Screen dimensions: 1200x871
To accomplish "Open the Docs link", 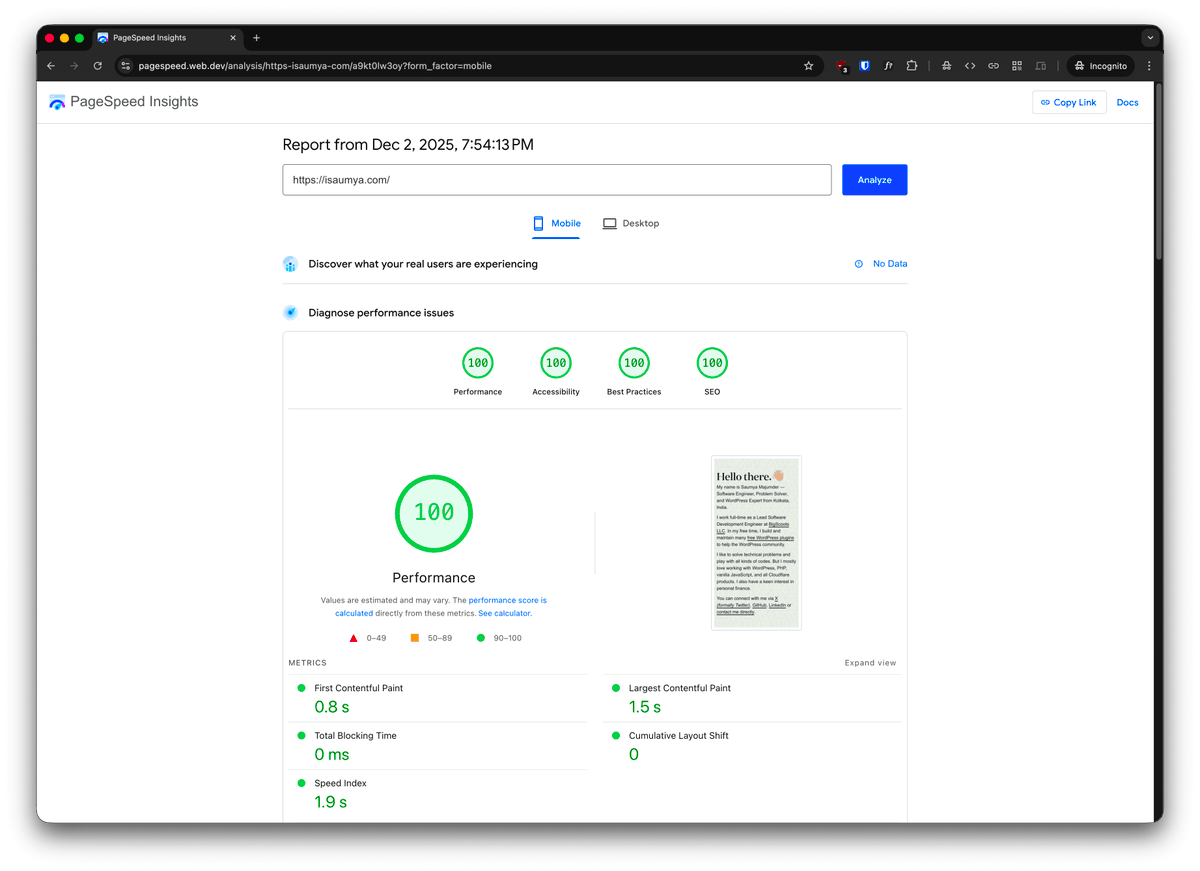I will click(1127, 102).
